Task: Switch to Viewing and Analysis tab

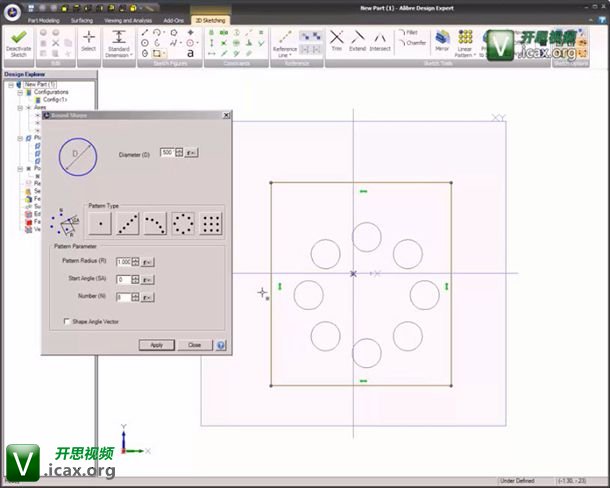Action: (128, 20)
